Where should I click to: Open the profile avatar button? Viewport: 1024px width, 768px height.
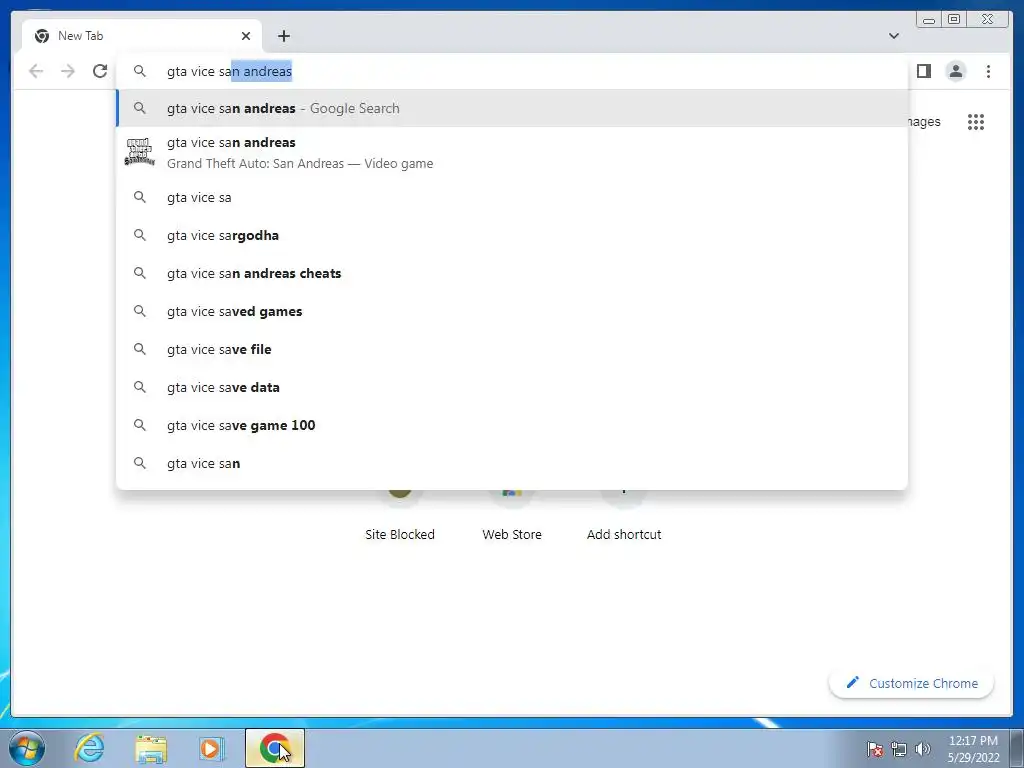tap(955, 71)
